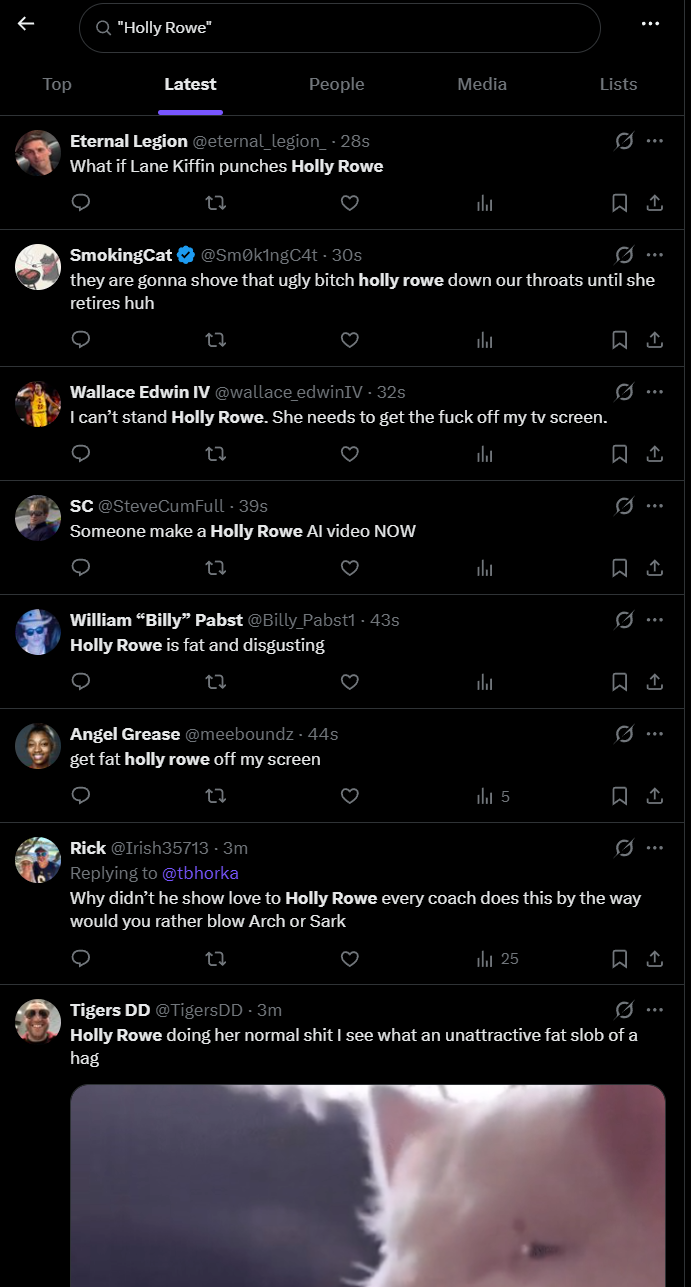Click the back arrow icon
The image size is (691, 1287).
click(26, 24)
